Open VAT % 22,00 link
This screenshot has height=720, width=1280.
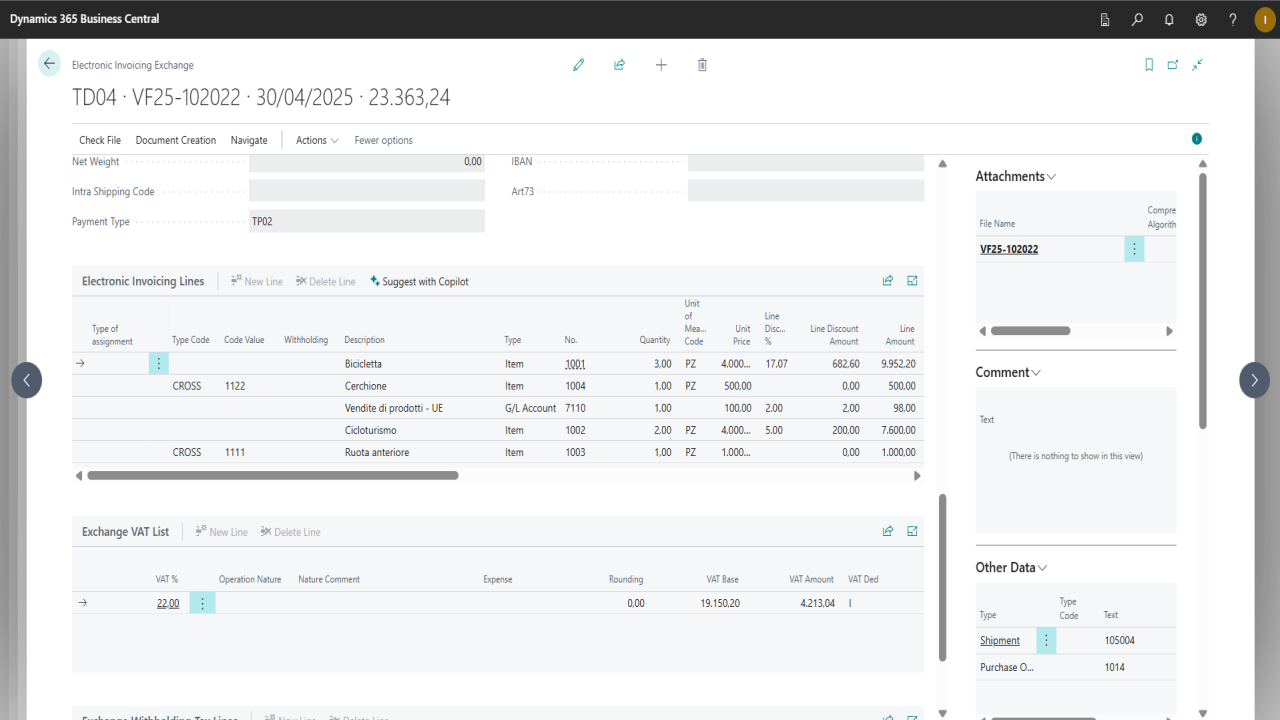pyautogui.click(x=168, y=603)
